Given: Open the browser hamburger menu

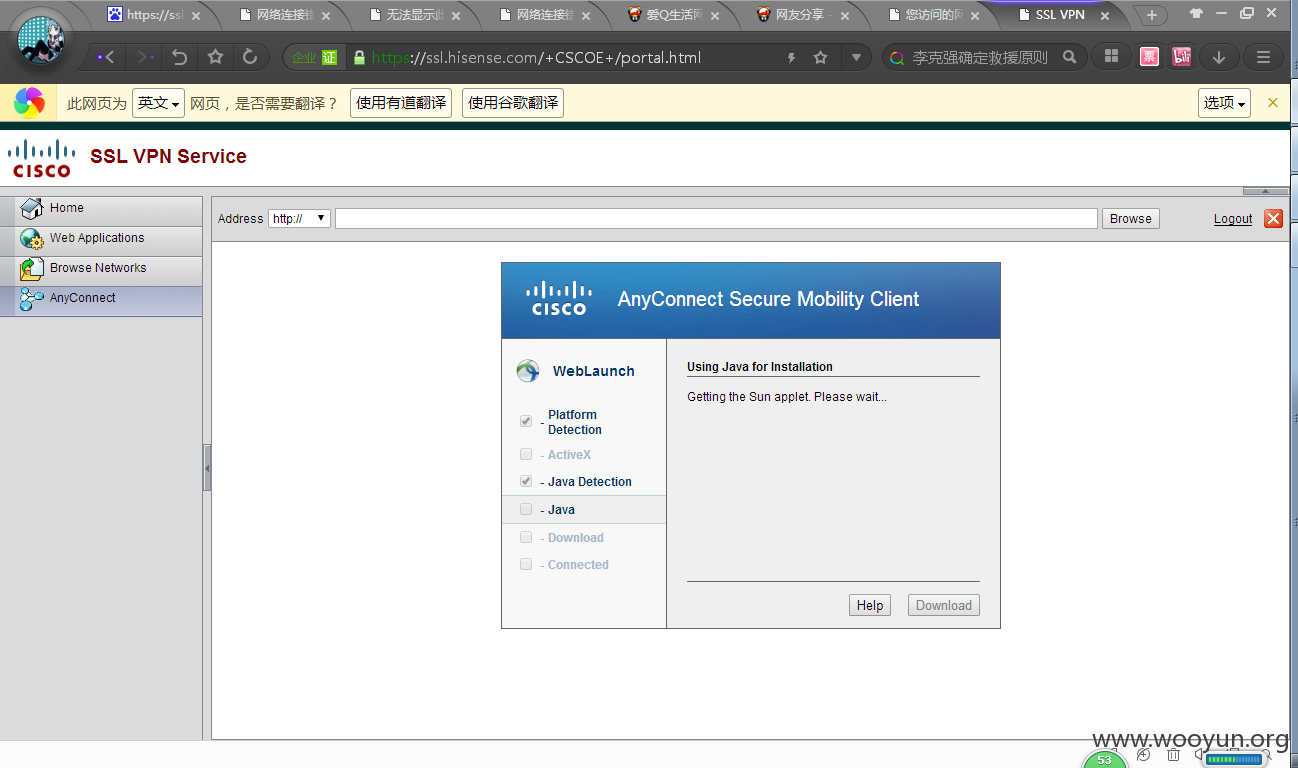Looking at the screenshot, I should tap(1263, 57).
